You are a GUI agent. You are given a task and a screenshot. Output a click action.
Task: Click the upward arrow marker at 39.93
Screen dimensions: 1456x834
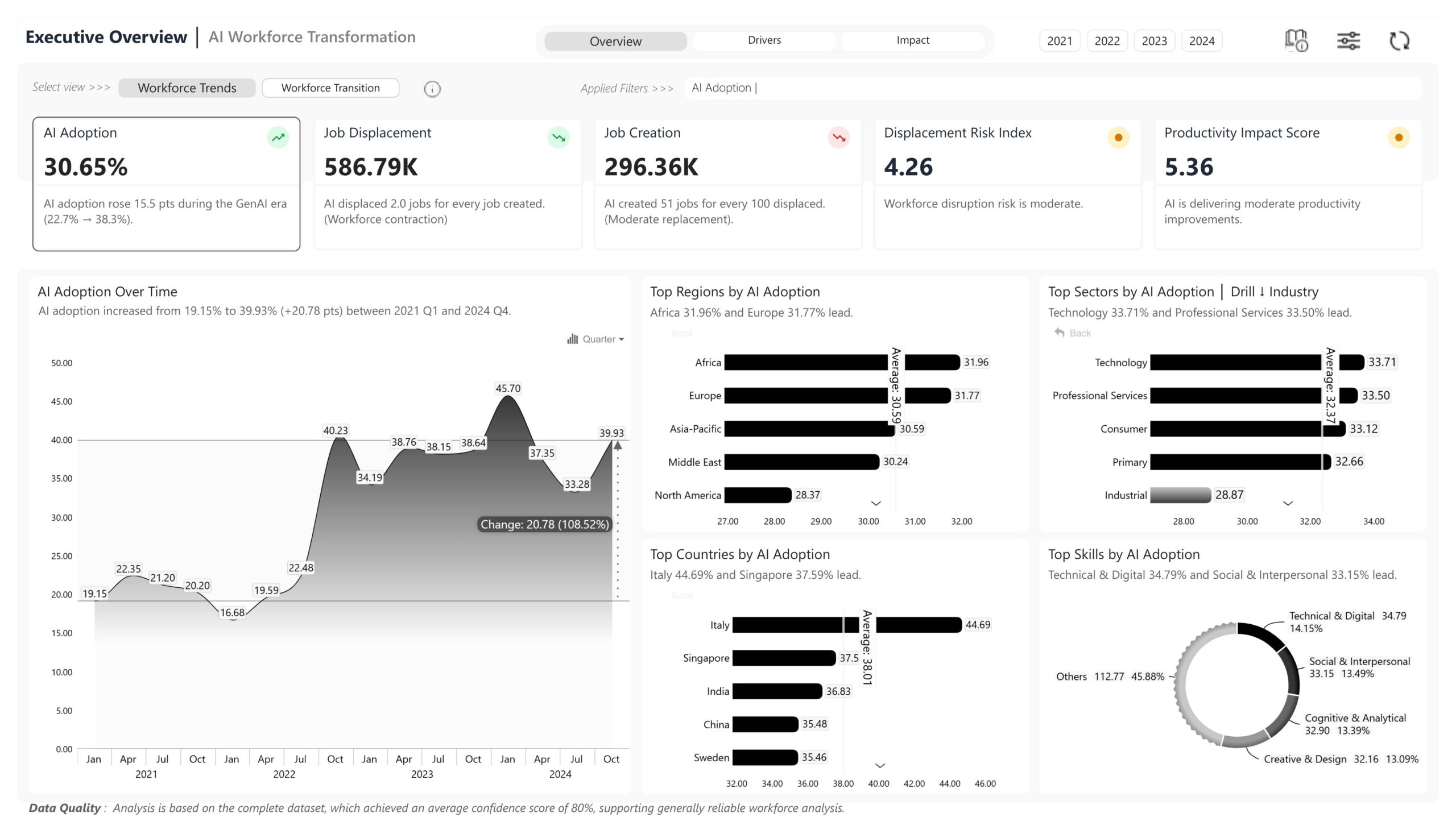[x=617, y=446]
